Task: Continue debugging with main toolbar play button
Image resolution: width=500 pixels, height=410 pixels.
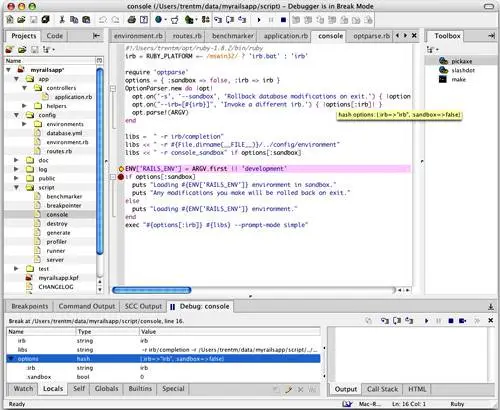Action: click(x=259, y=20)
